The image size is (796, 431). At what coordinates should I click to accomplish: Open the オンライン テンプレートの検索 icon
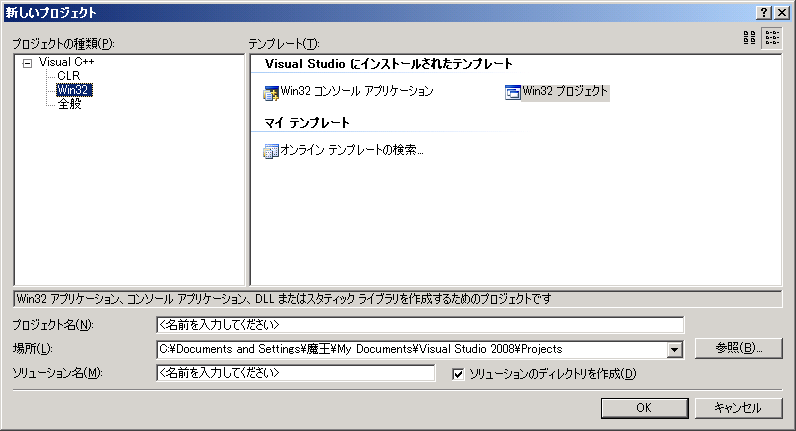[x=271, y=151]
